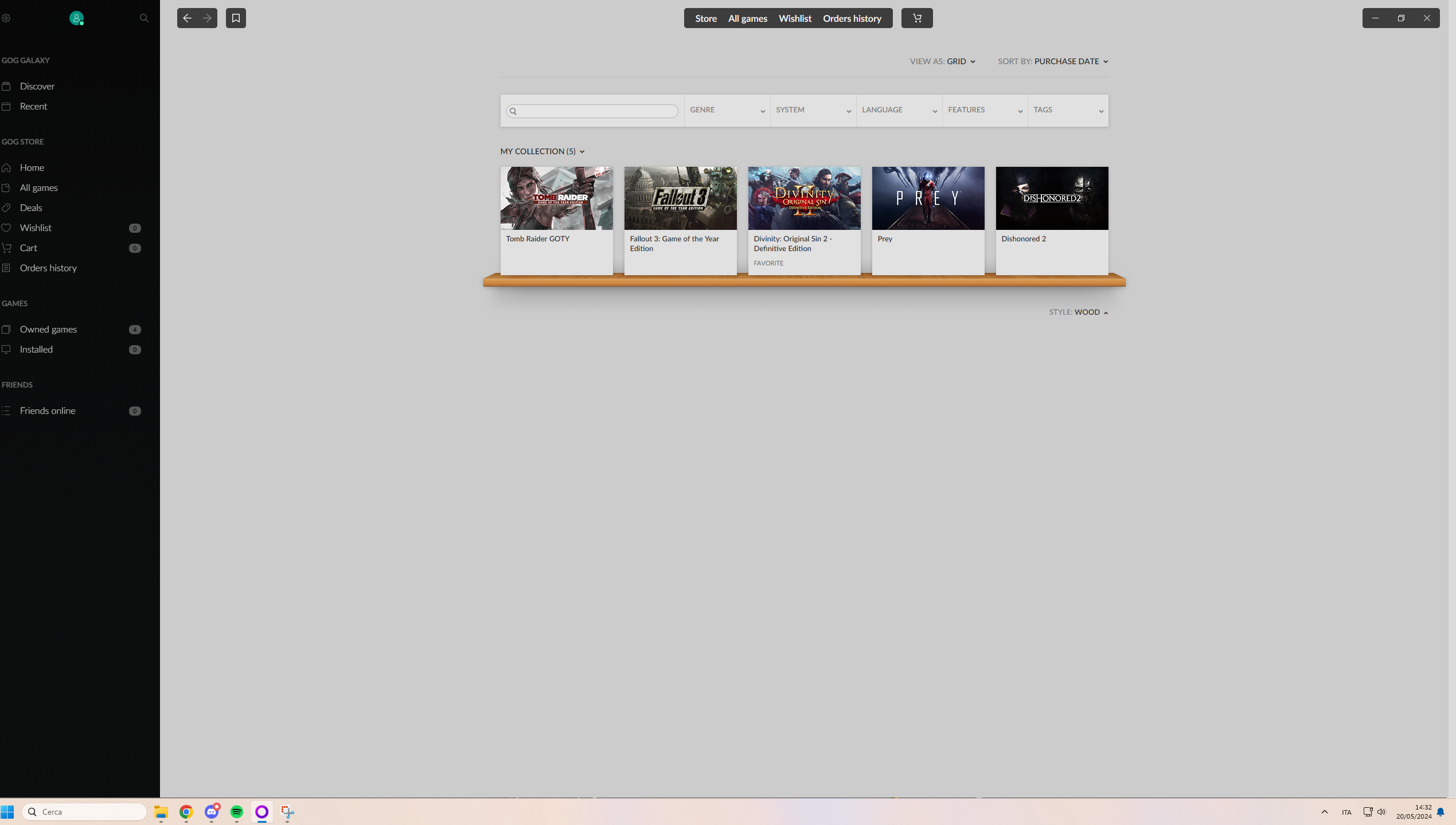Expand the Tags filter dropdown
This screenshot has height=825, width=1456.
tap(1068, 111)
